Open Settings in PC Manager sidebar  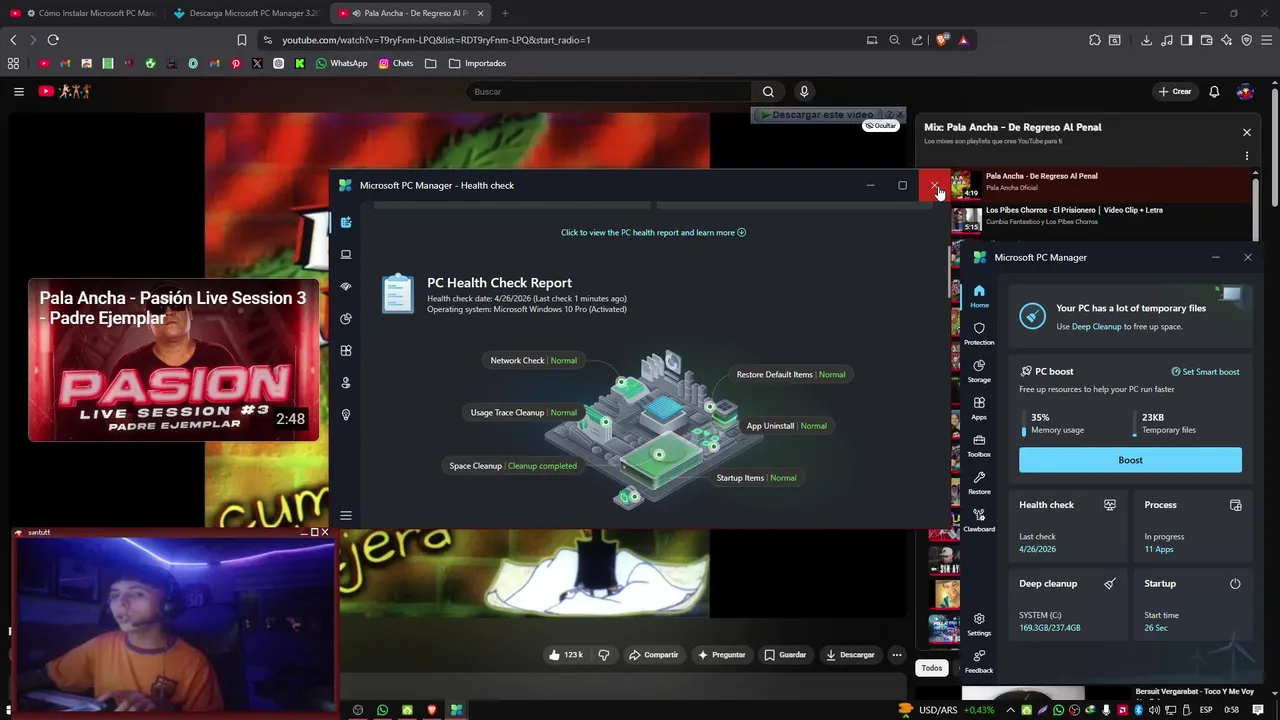979,624
